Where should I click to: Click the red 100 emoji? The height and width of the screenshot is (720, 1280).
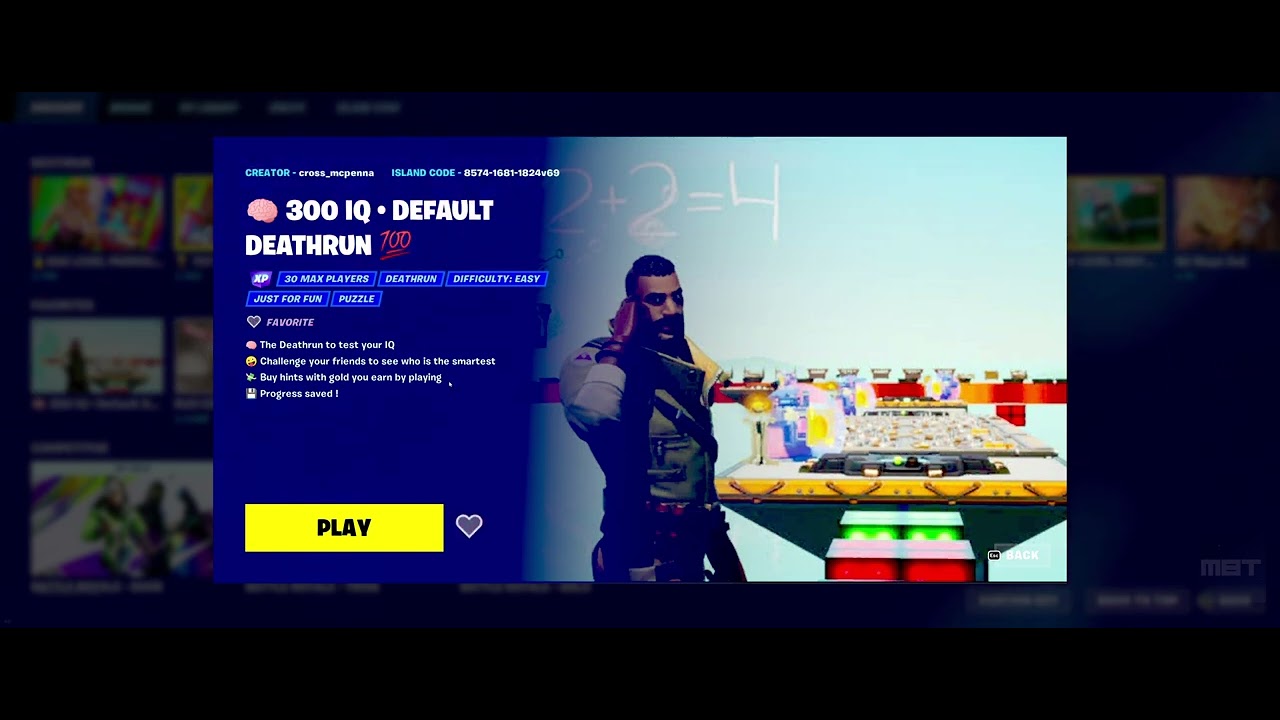pyautogui.click(x=395, y=243)
